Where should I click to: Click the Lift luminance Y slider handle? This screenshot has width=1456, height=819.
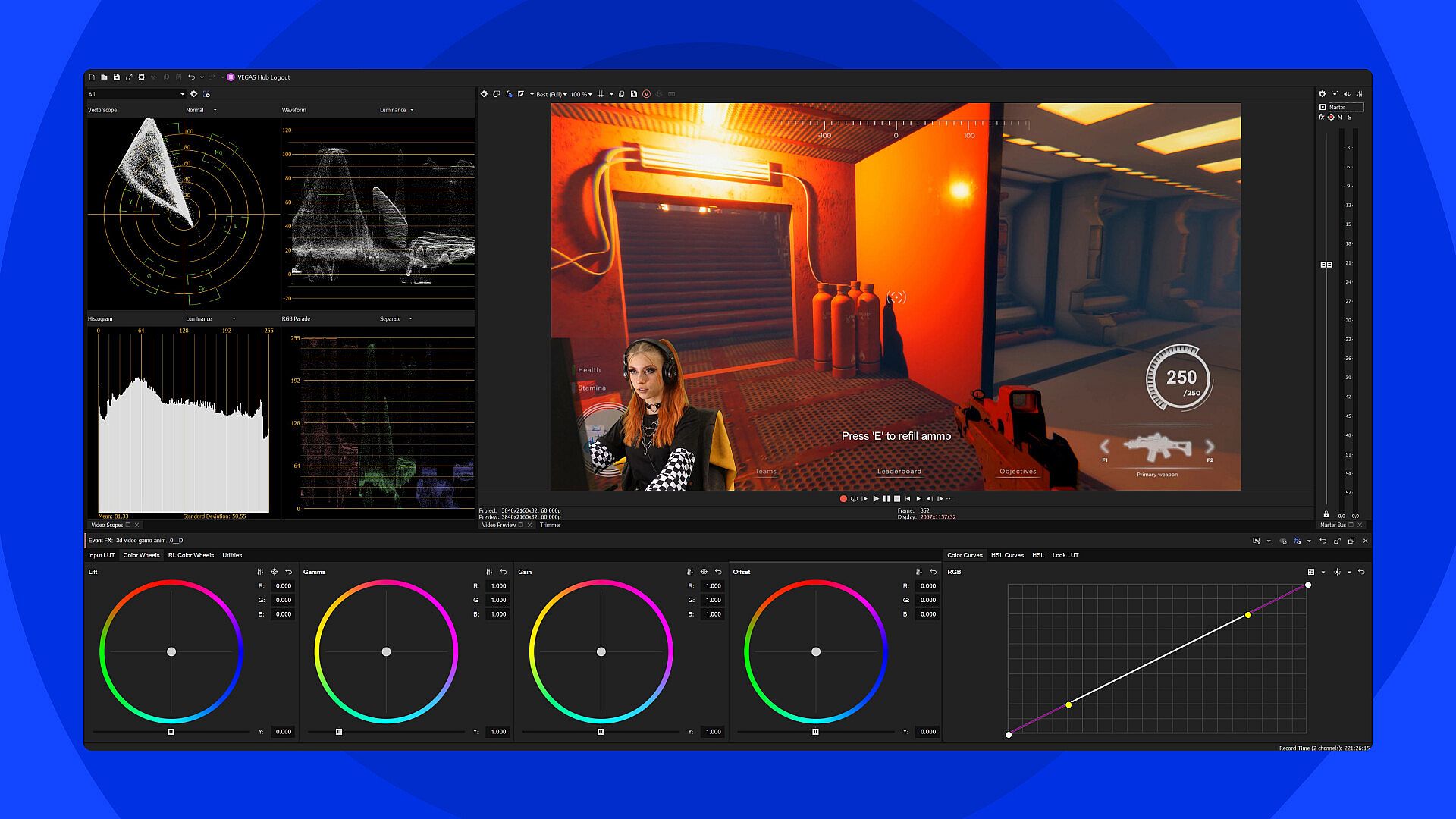pos(171,732)
